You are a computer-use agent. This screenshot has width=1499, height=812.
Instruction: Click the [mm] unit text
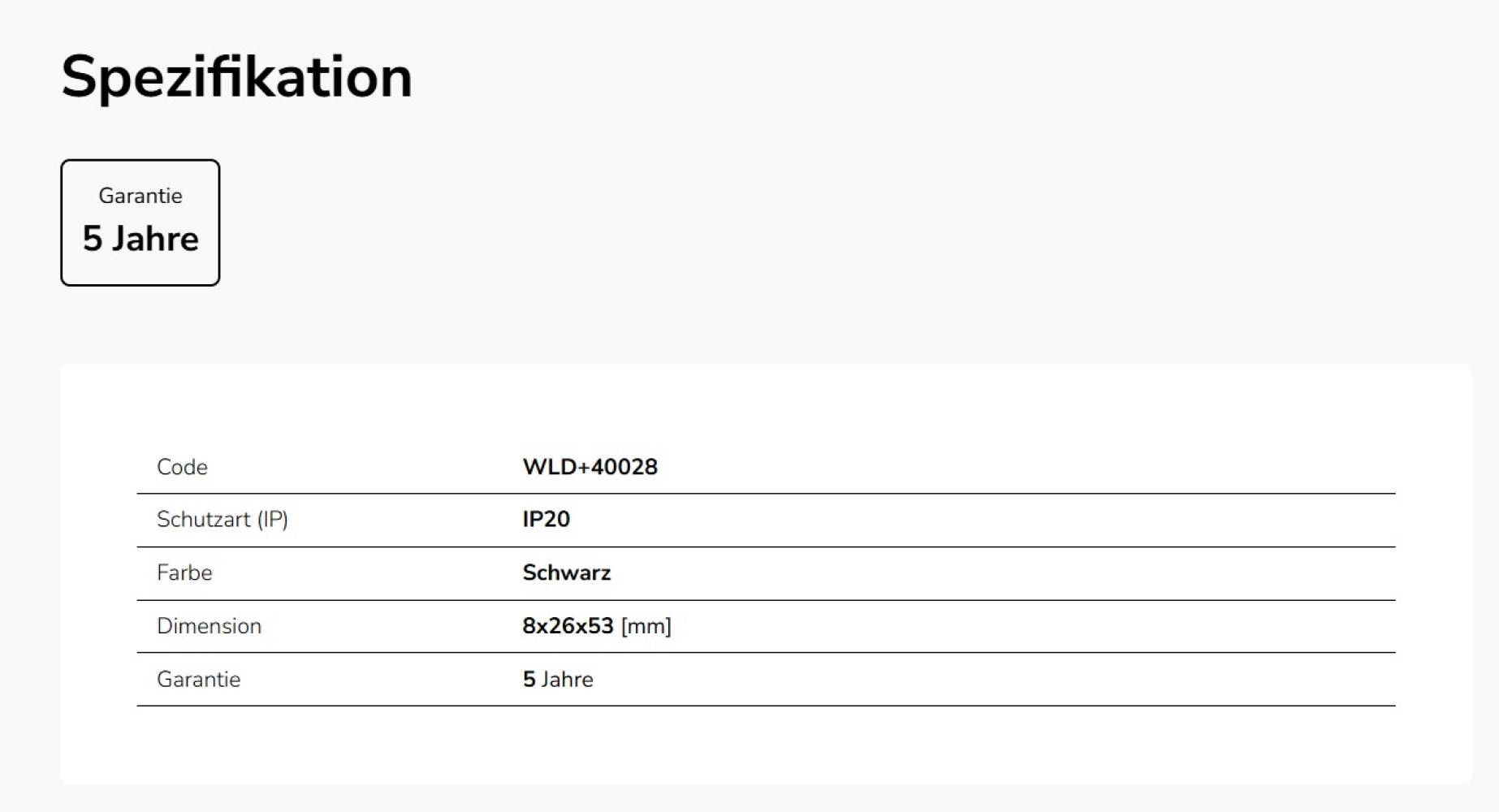[x=646, y=626]
